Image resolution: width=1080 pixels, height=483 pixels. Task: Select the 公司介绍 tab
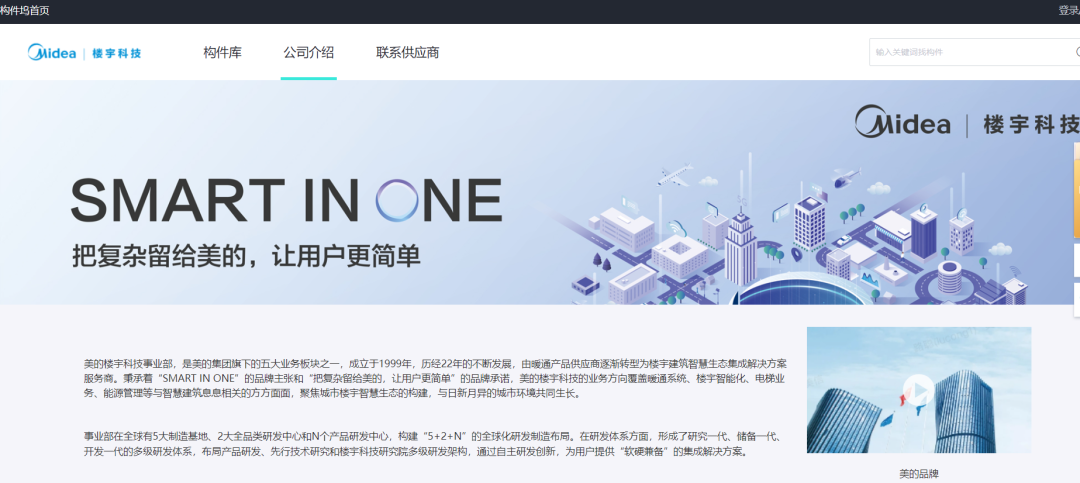309,52
